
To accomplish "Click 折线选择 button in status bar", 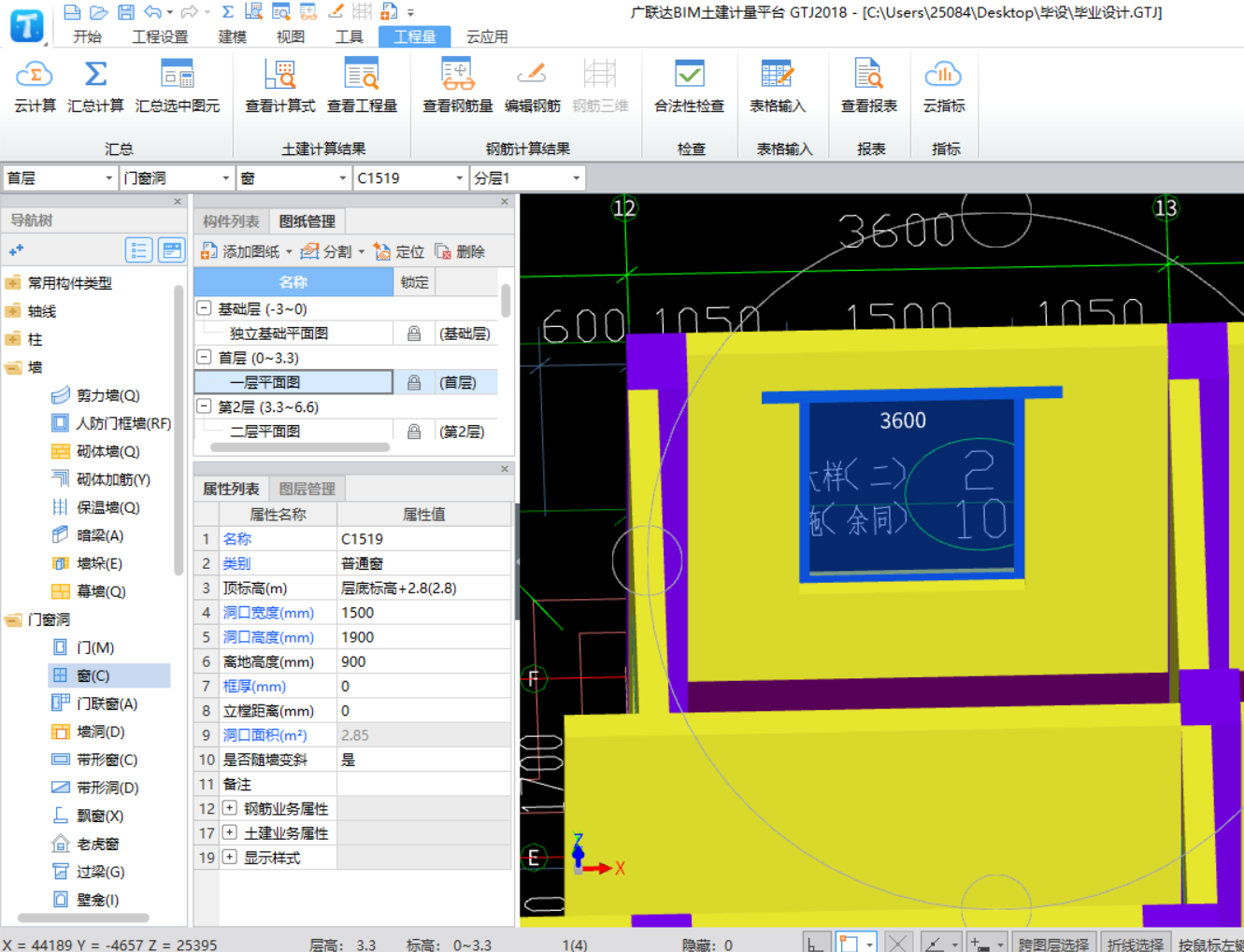I will 1136,944.
